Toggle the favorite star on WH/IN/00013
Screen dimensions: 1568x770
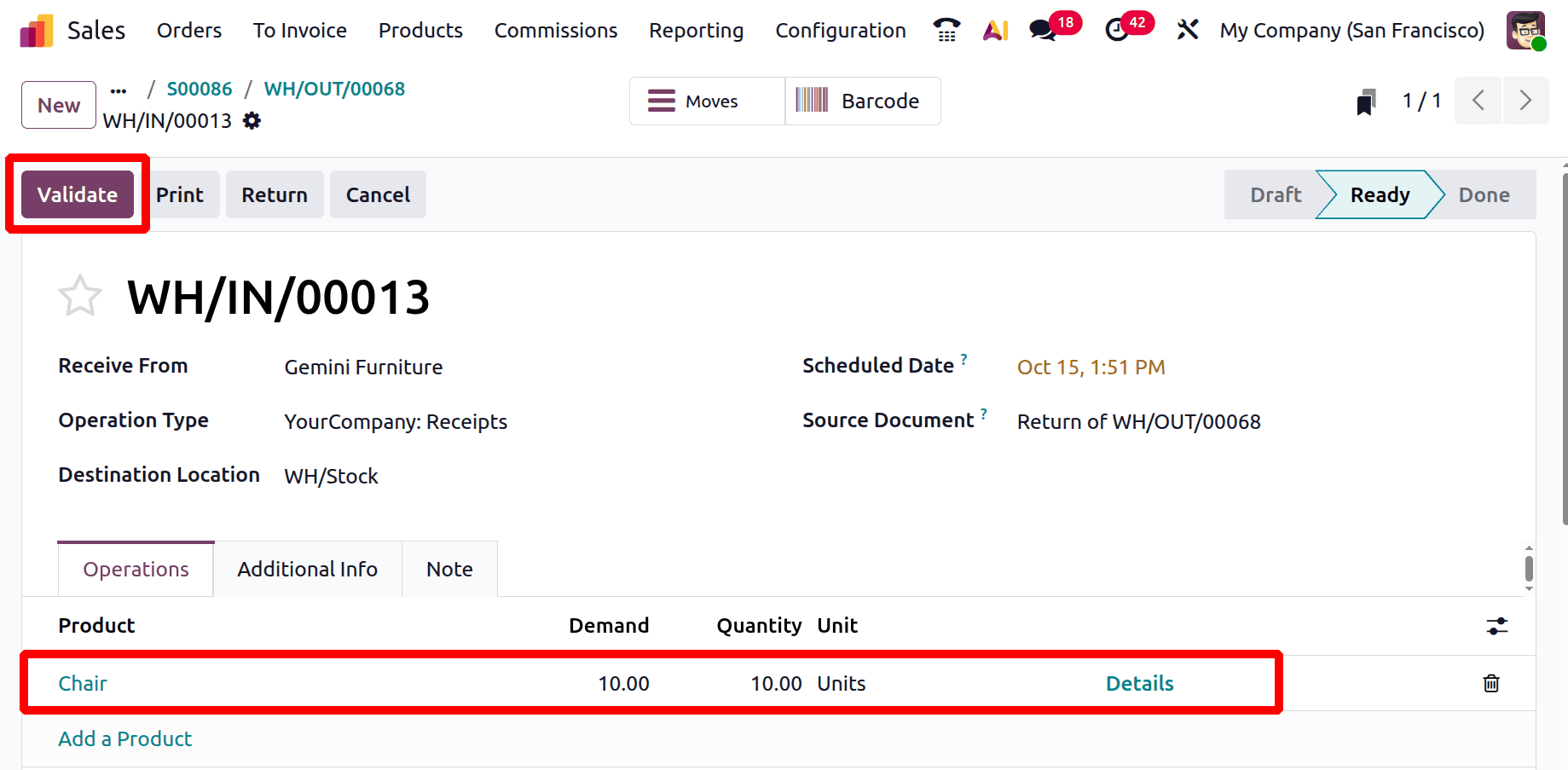pyautogui.click(x=79, y=296)
